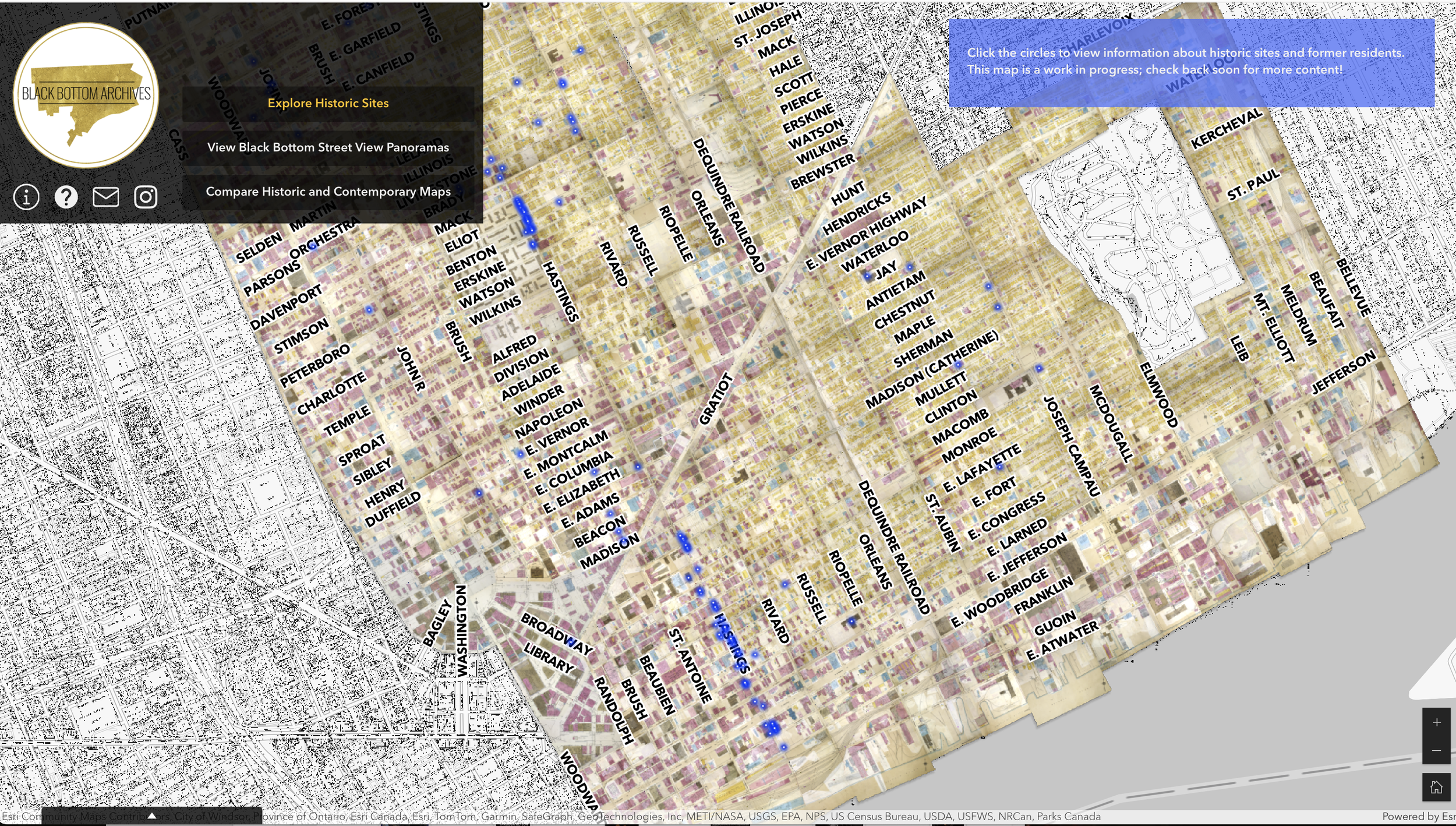Screen dimensions: 1456x826
Task: Click the ST. AUBIN street label
Action: (942, 523)
